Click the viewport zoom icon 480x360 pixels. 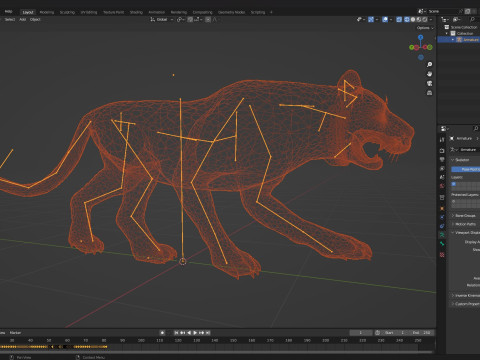429,64
